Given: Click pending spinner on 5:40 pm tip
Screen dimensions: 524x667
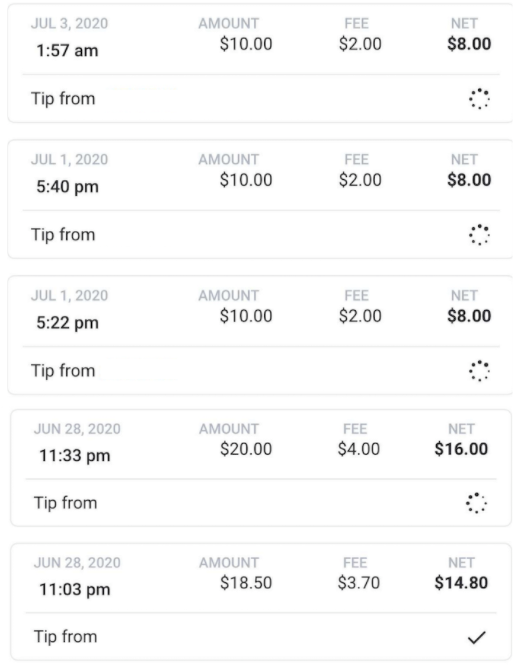Looking at the screenshot, I should coord(479,235).
